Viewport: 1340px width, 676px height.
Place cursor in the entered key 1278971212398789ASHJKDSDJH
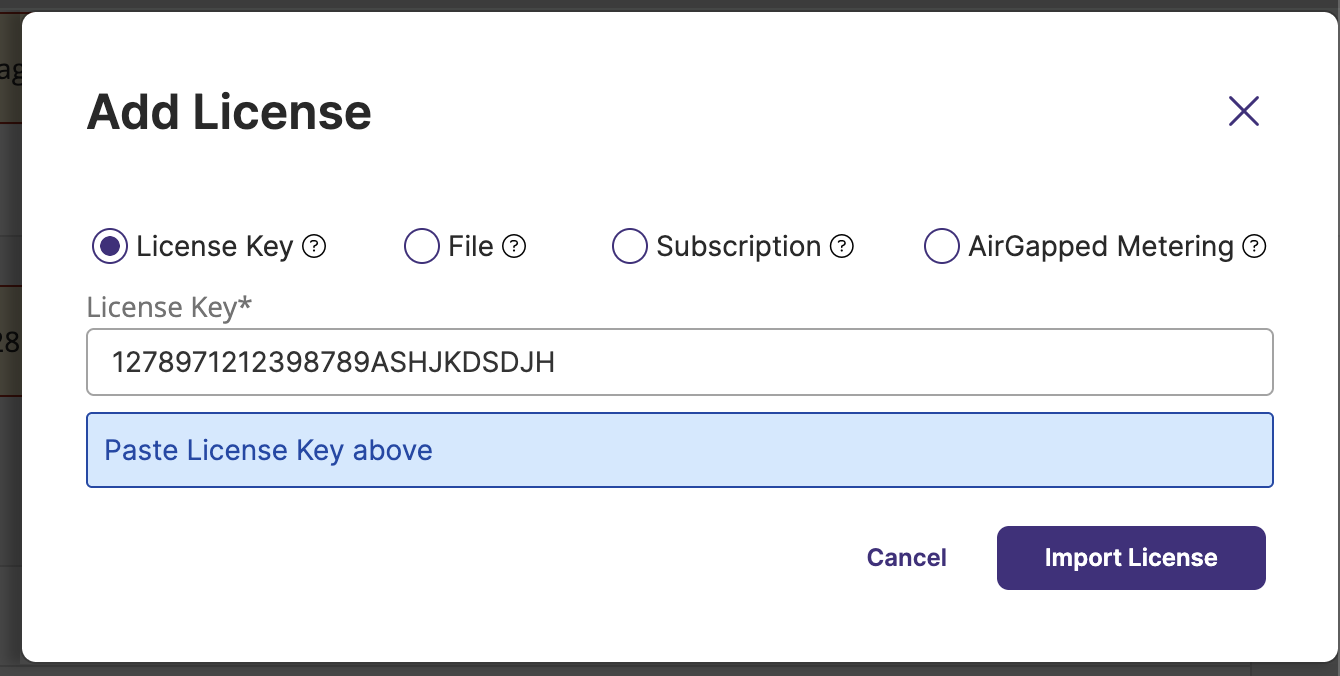tap(333, 362)
